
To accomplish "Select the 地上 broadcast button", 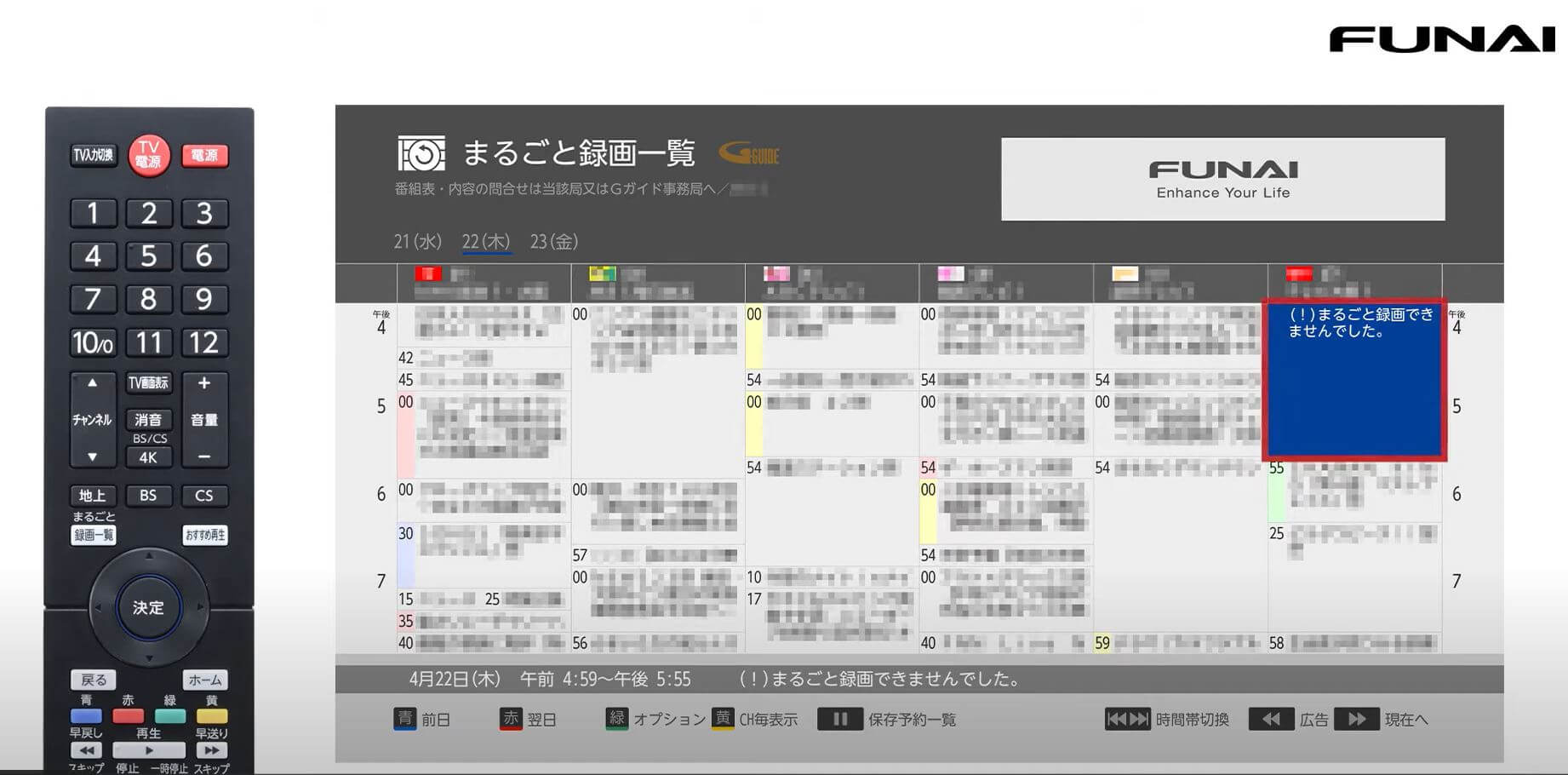I will [93, 496].
